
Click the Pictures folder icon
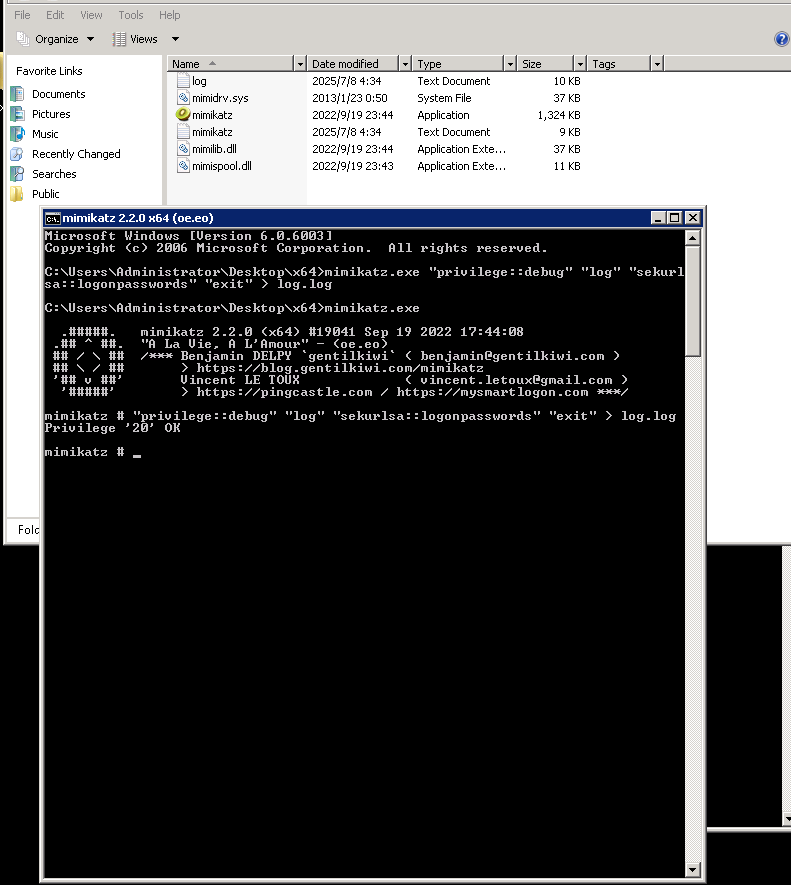pyautogui.click(x=18, y=114)
